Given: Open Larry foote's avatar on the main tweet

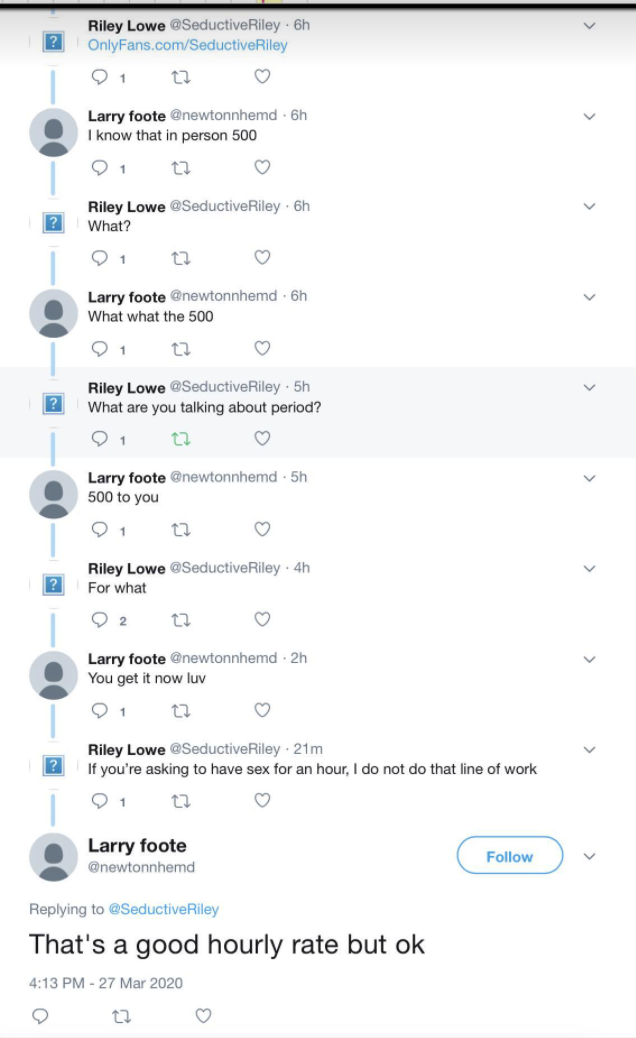Looking at the screenshot, I should pyautogui.click(x=54, y=856).
